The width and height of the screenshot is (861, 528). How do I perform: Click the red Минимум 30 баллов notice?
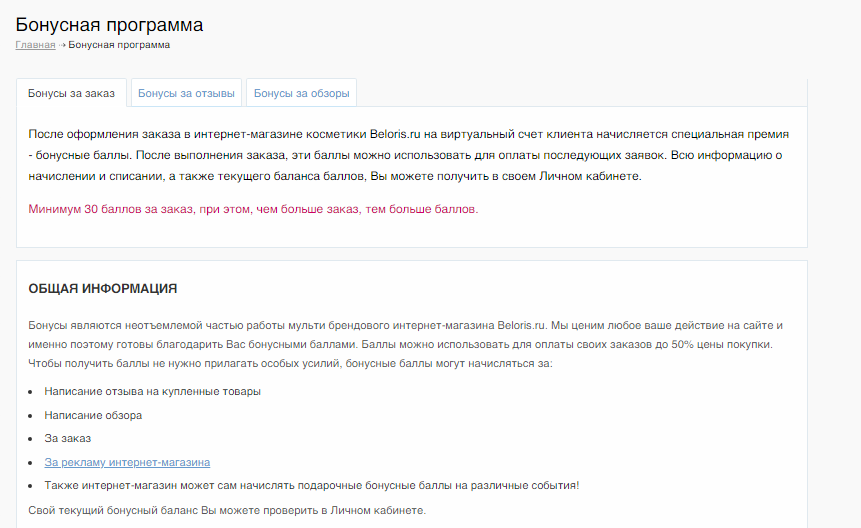[253, 209]
